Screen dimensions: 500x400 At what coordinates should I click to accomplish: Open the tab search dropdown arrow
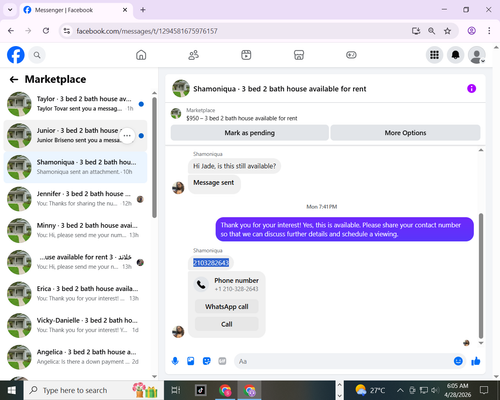pos(10,10)
